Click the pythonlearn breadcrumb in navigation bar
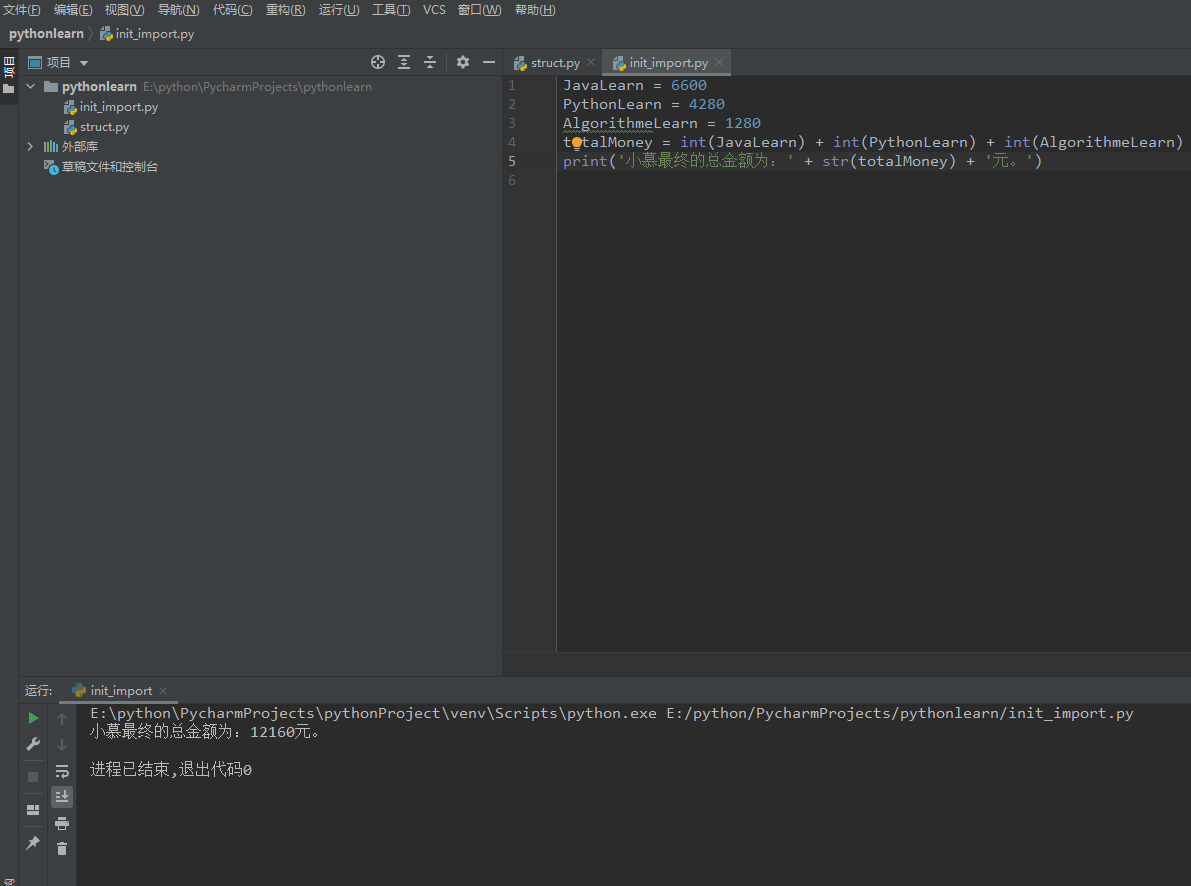1191x886 pixels. 46,34
